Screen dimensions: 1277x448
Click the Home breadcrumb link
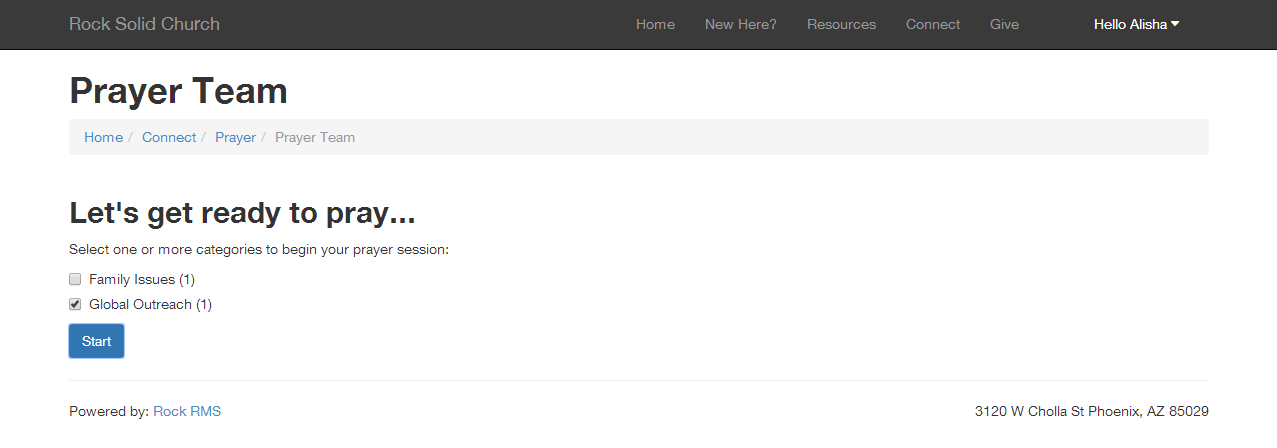(103, 137)
